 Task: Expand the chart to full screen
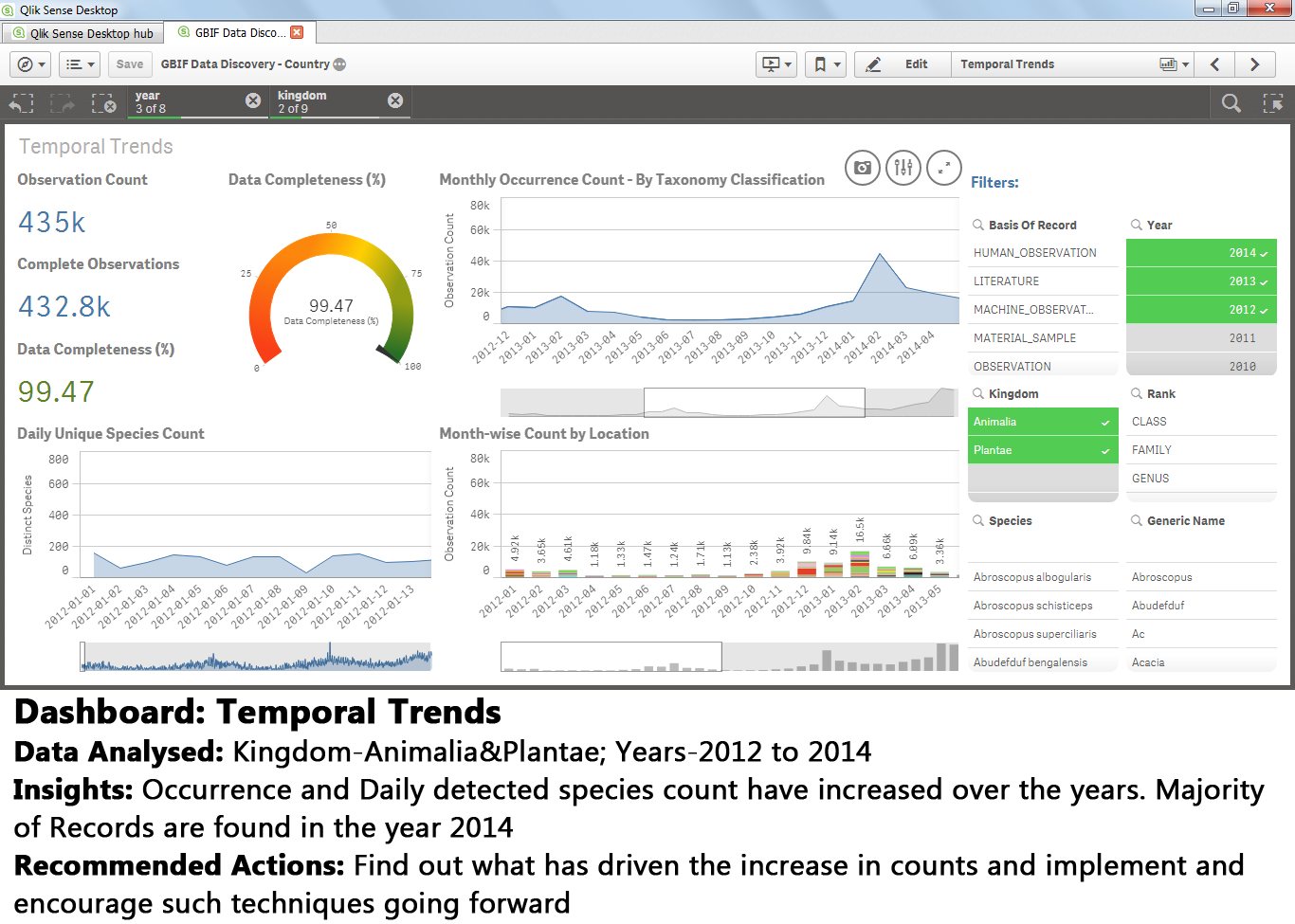pyautogui.click(x=943, y=168)
